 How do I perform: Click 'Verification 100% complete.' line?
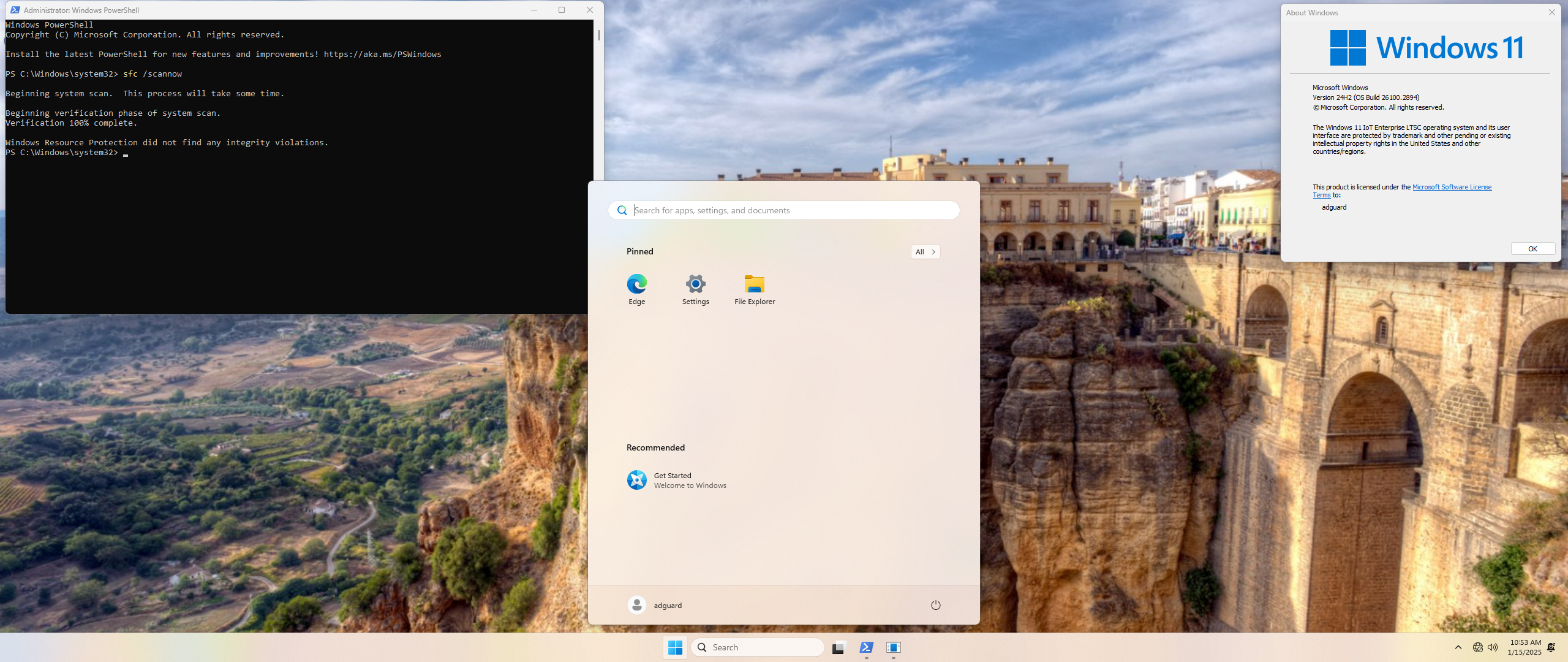(71, 123)
